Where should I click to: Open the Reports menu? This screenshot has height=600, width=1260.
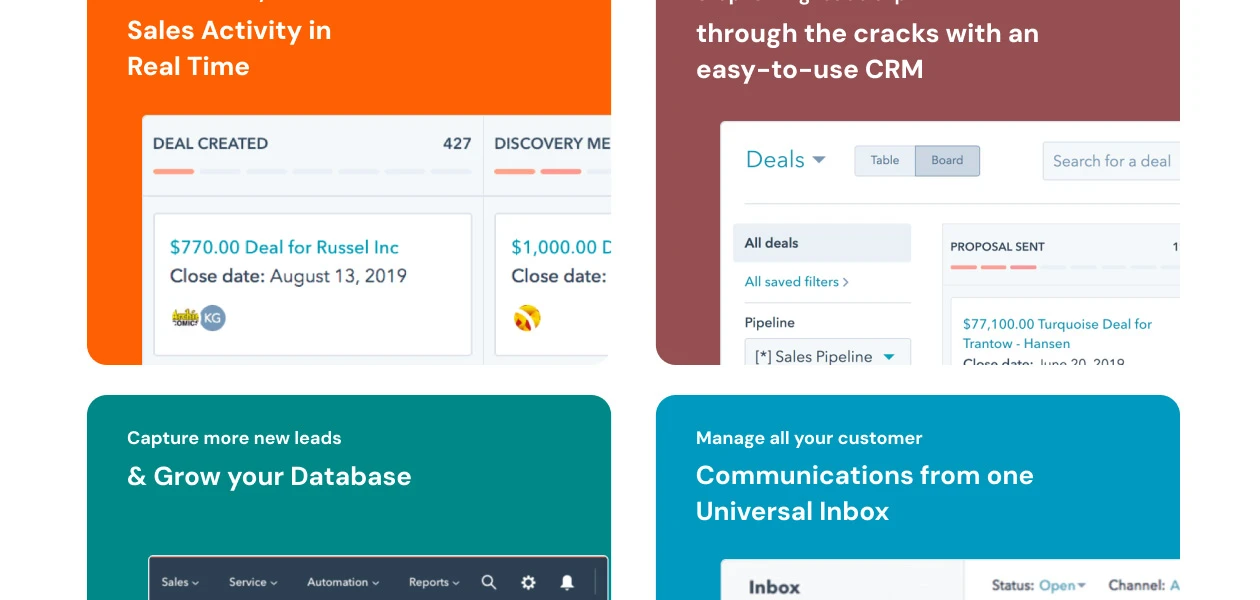pyautogui.click(x=434, y=582)
